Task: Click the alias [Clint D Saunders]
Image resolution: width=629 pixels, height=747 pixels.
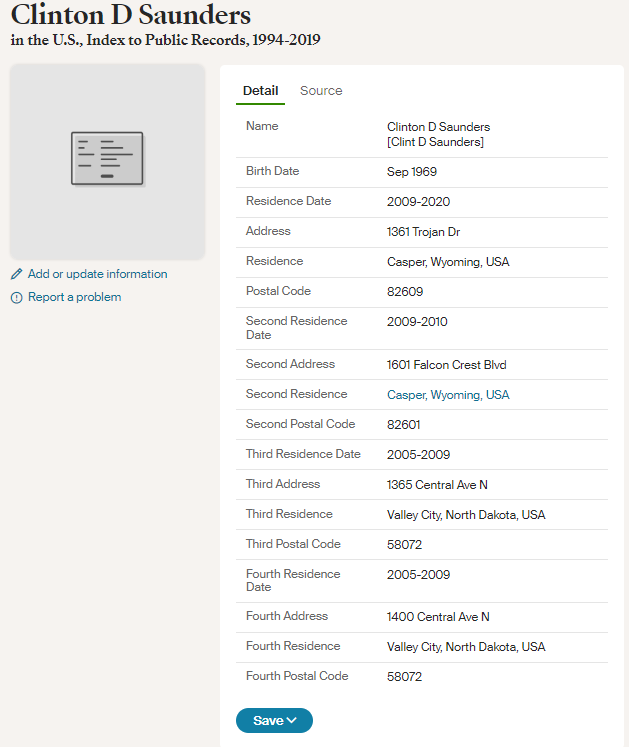Action: [x=435, y=142]
